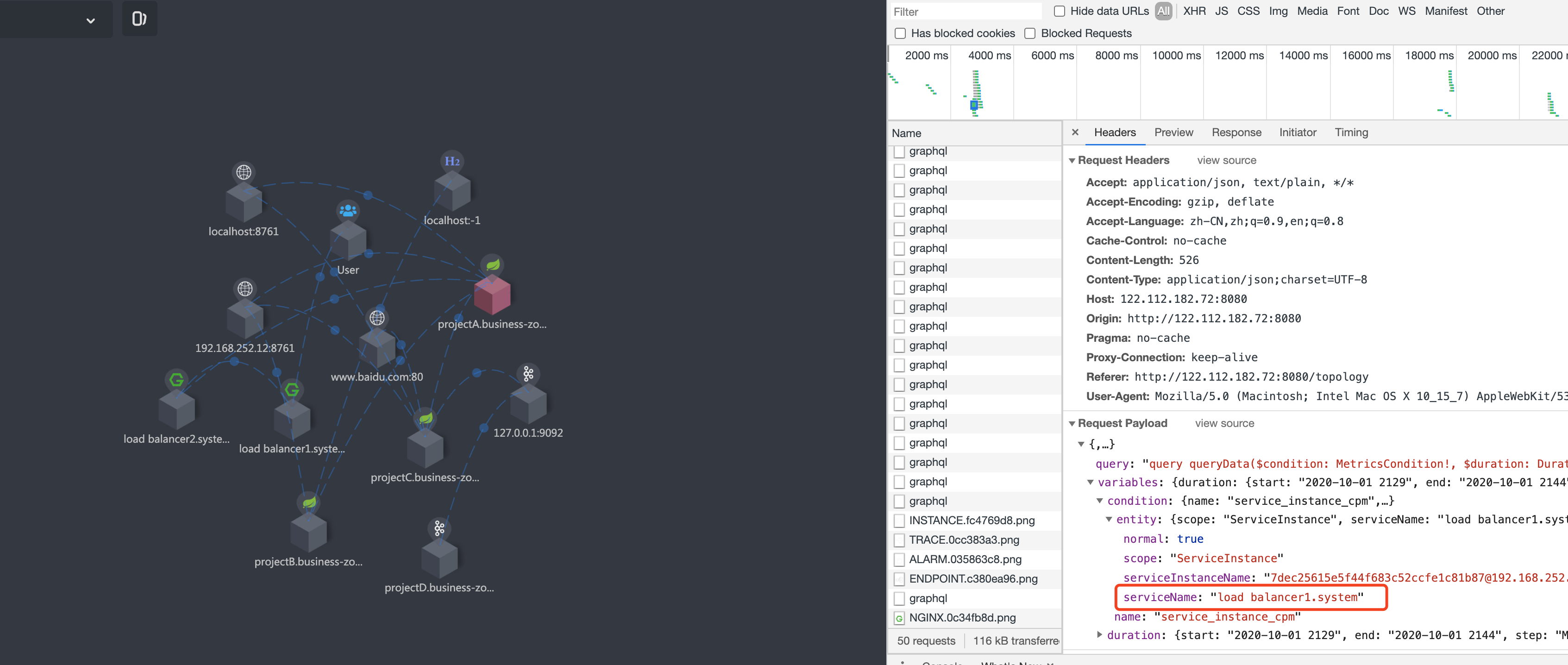Select the 192.168.252.12:8761 node
Screen dimensions: 1568x665
coord(245,319)
